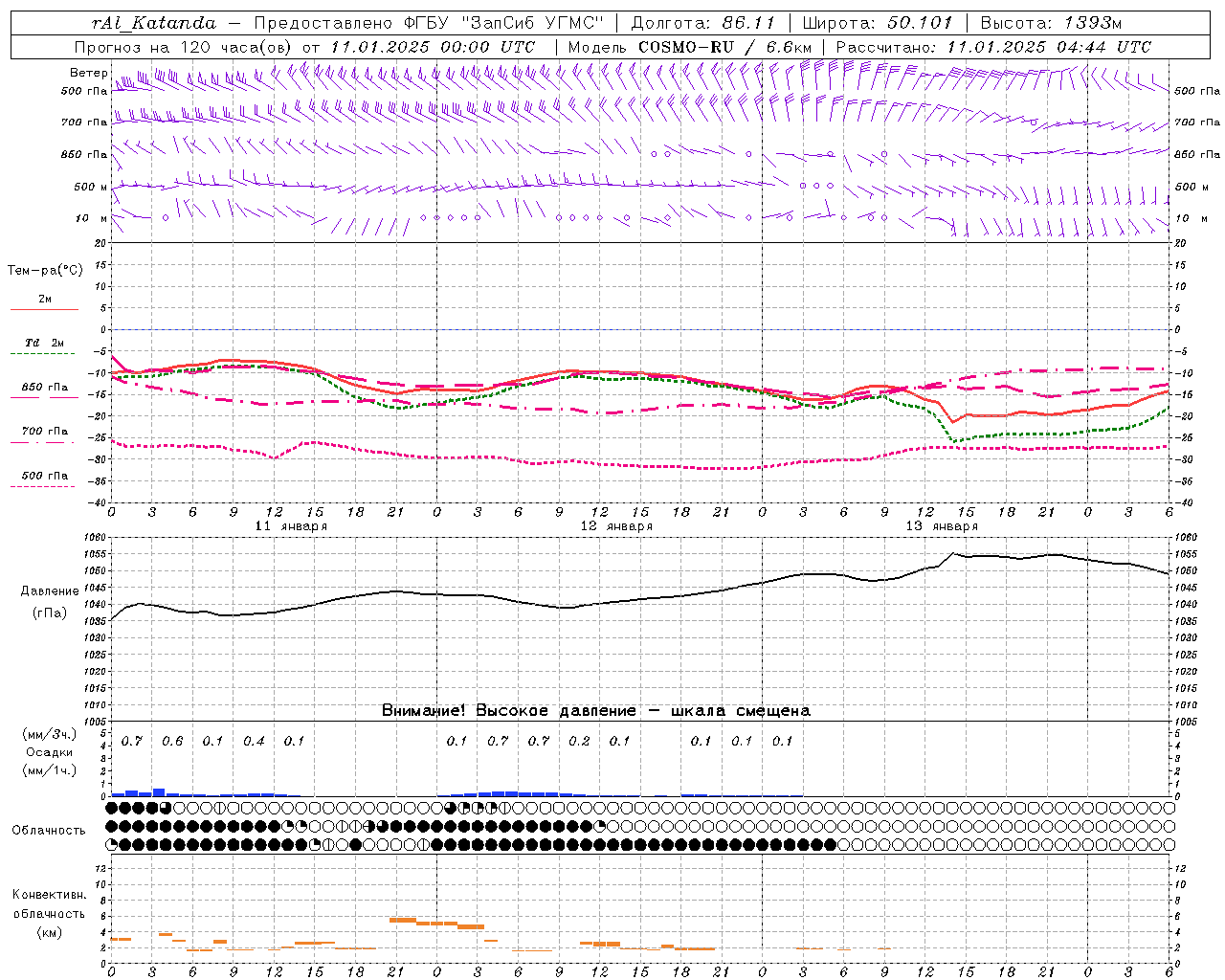The image size is (1225, 980).
Task: Click the 'Осадки' precipitation label
Action: click(x=49, y=752)
